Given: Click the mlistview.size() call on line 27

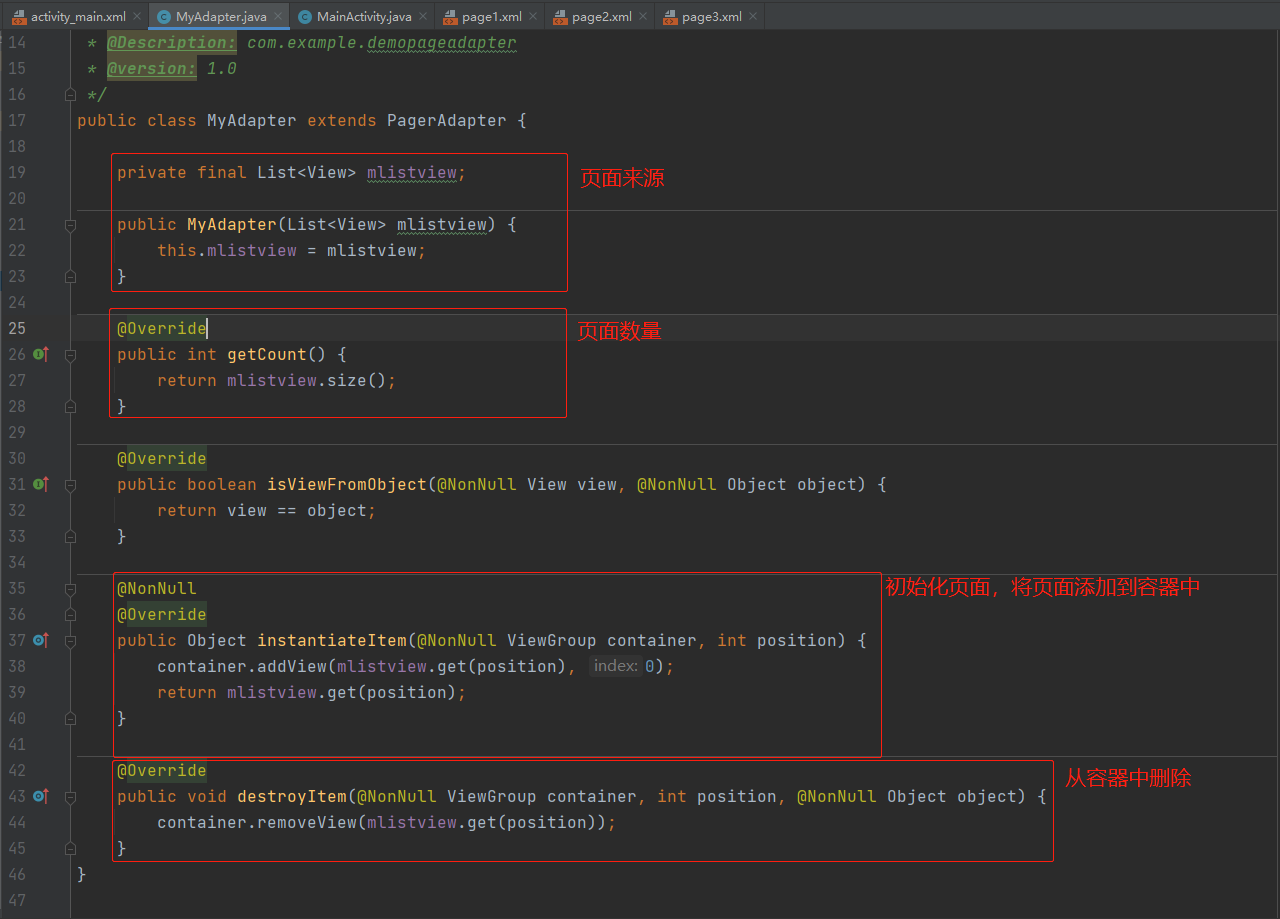Looking at the screenshot, I should coord(307,380).
